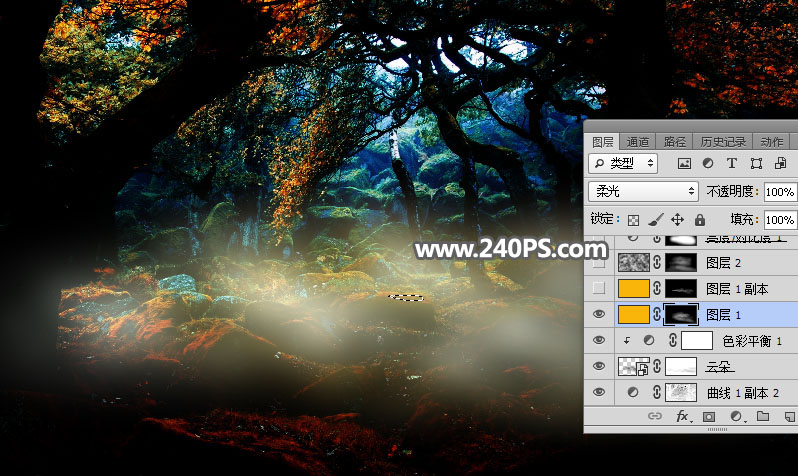This screenshot has height=476, width=798.
Task: Lock image pixels brush icon
Action: point(656,220)
